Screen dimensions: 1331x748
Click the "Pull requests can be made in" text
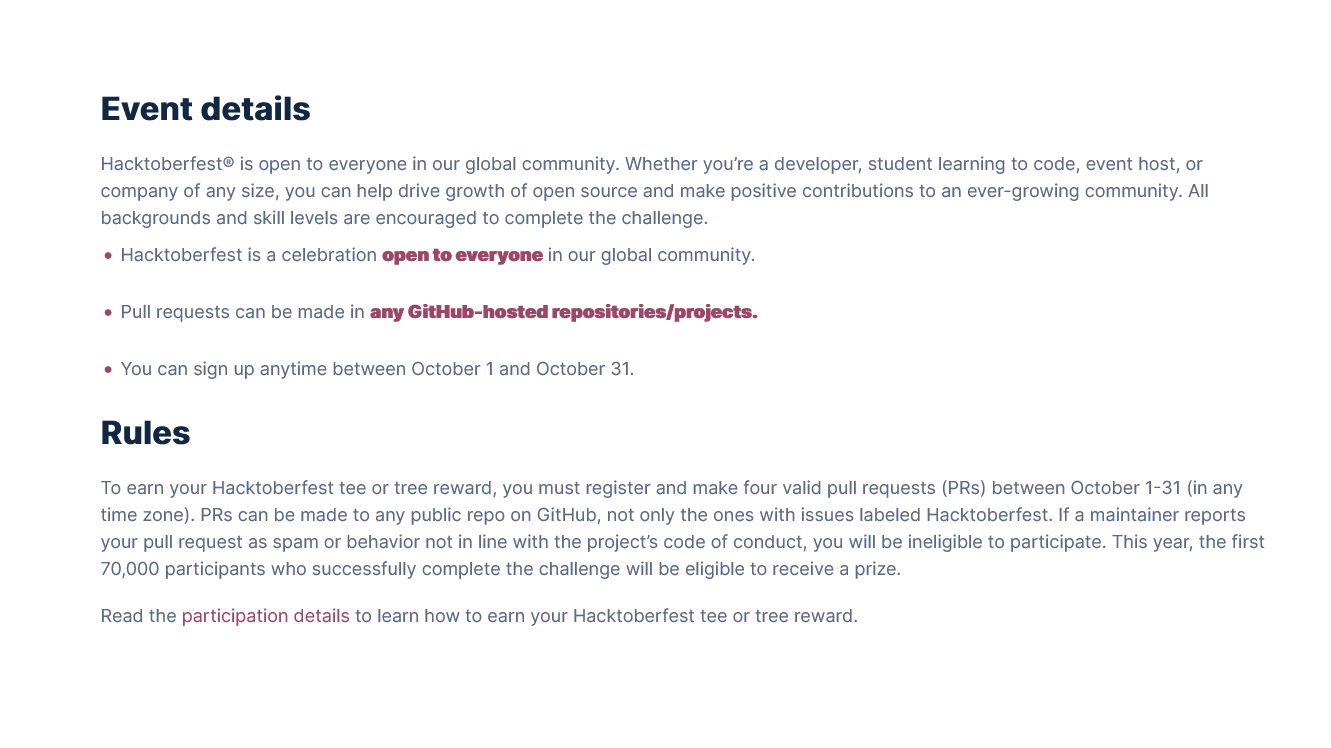click(x=242, y=312)
